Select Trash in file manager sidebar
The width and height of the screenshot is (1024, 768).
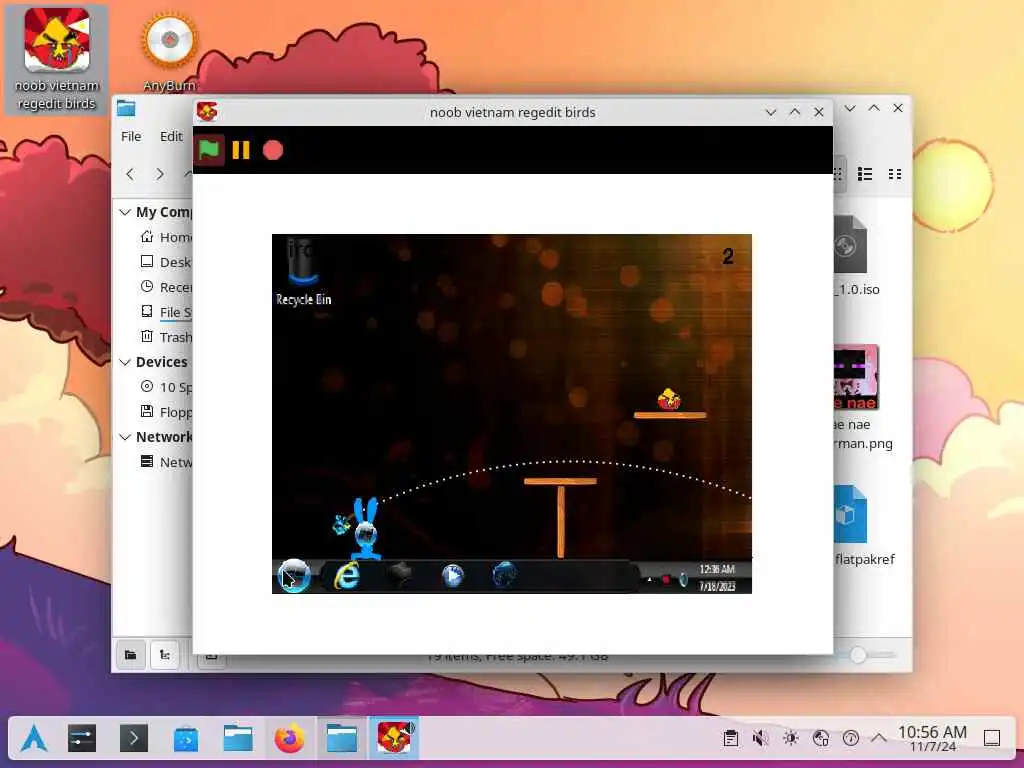166,337
